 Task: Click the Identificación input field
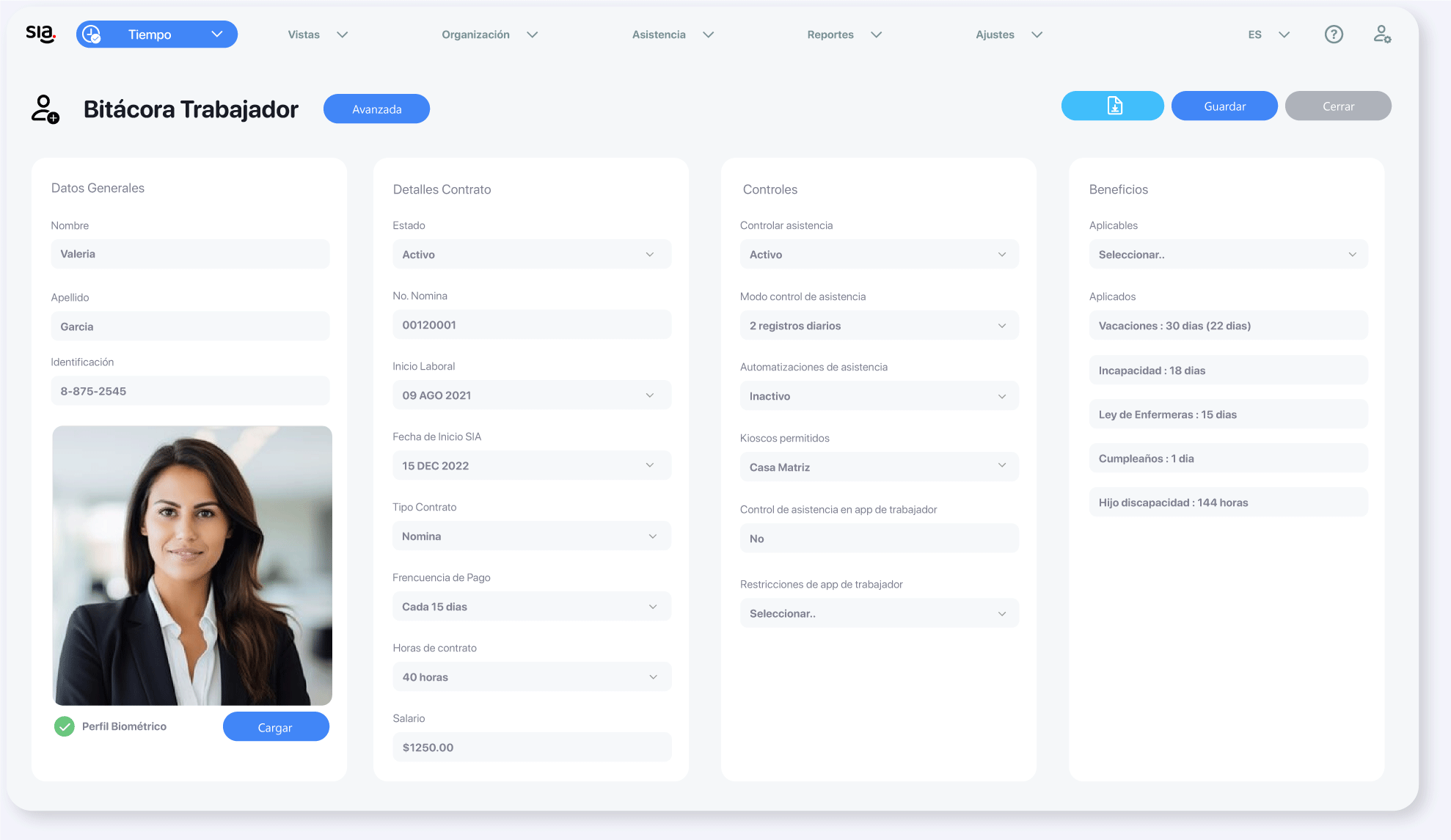point(191,390)
